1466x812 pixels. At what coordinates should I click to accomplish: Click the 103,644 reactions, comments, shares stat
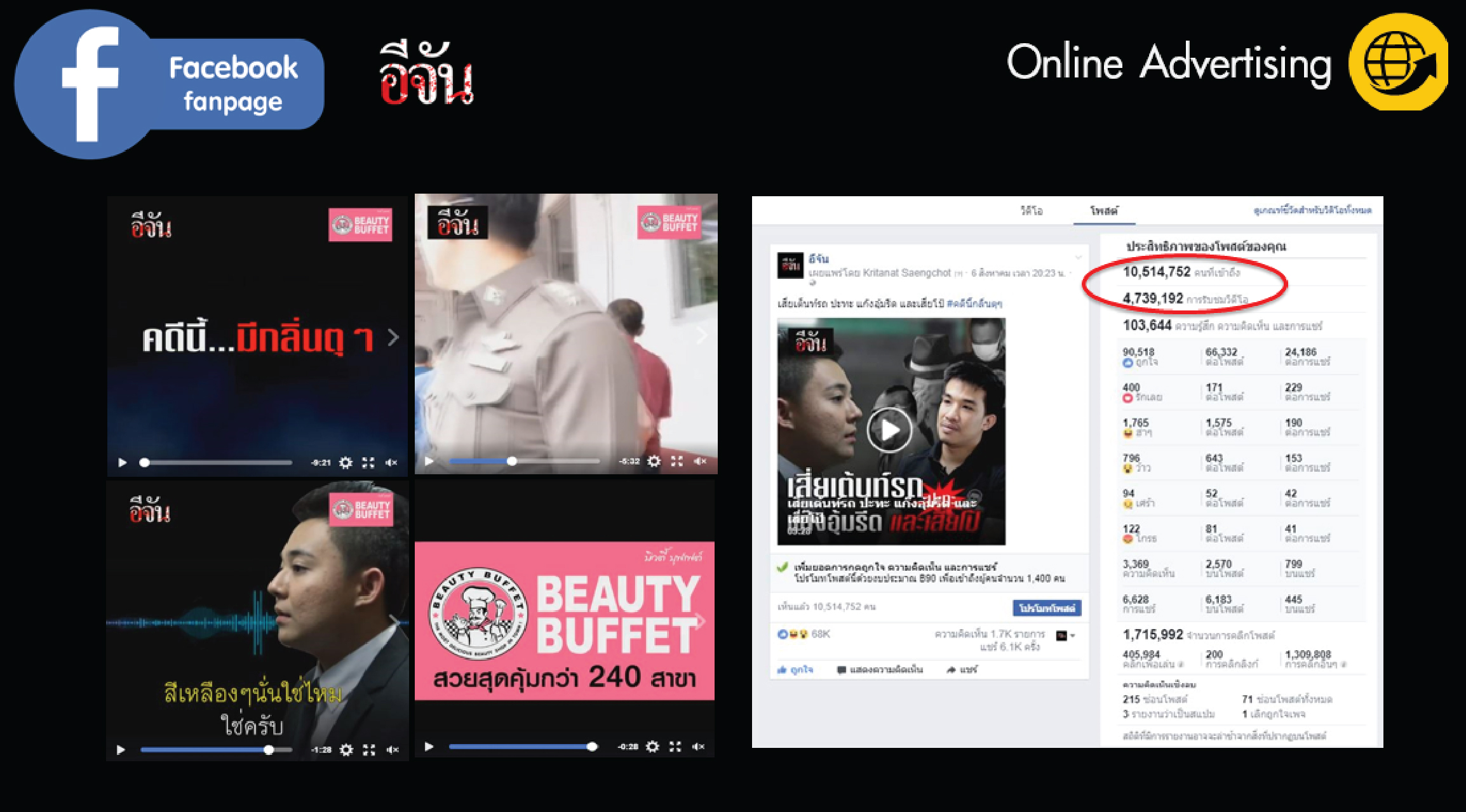[1222, 326]
